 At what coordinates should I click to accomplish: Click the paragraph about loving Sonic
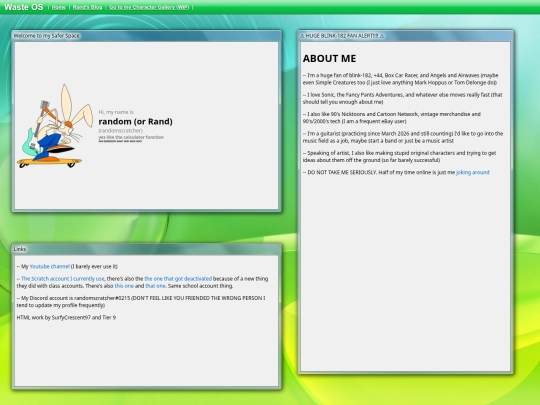403,98
